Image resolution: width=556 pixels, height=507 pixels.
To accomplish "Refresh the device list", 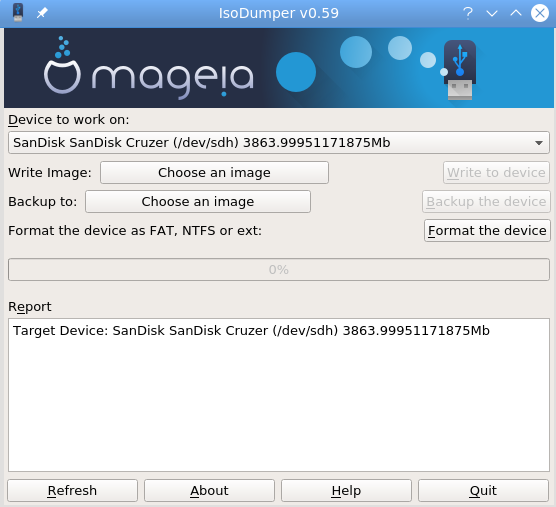I will click(72, 491).
